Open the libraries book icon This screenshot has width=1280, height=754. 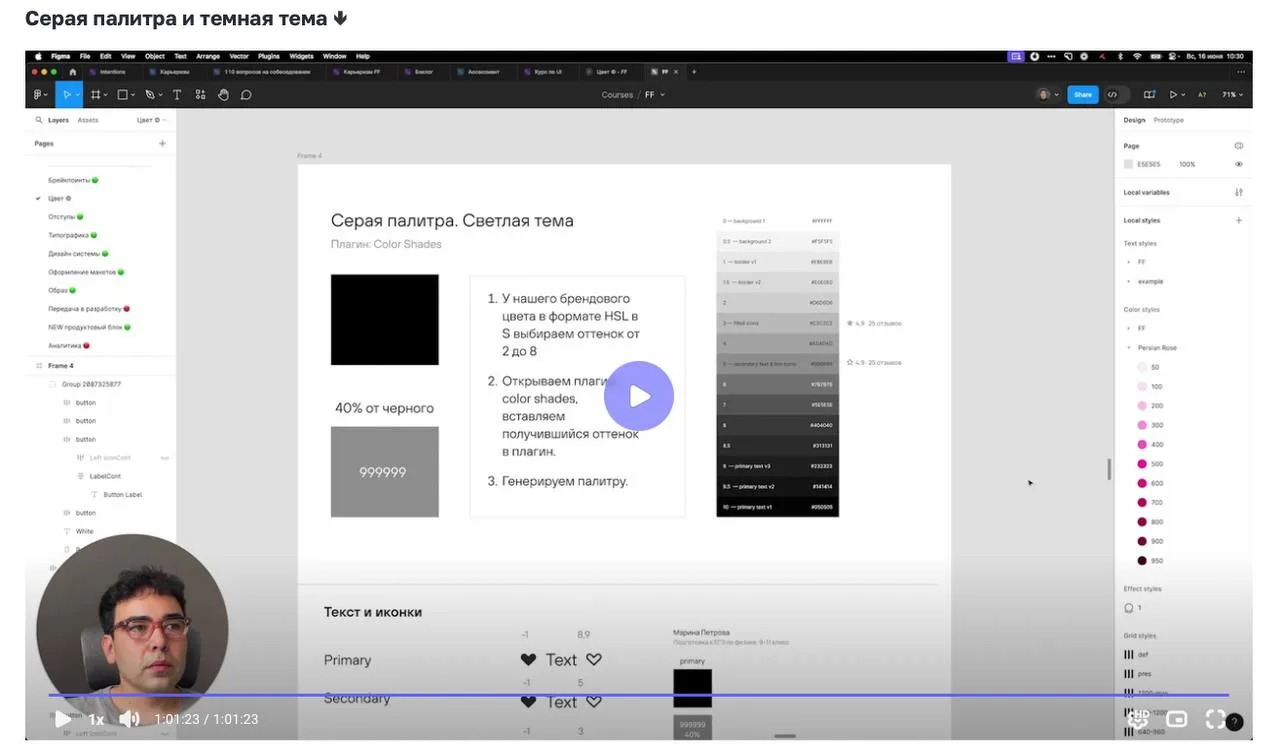(1149, 94)
